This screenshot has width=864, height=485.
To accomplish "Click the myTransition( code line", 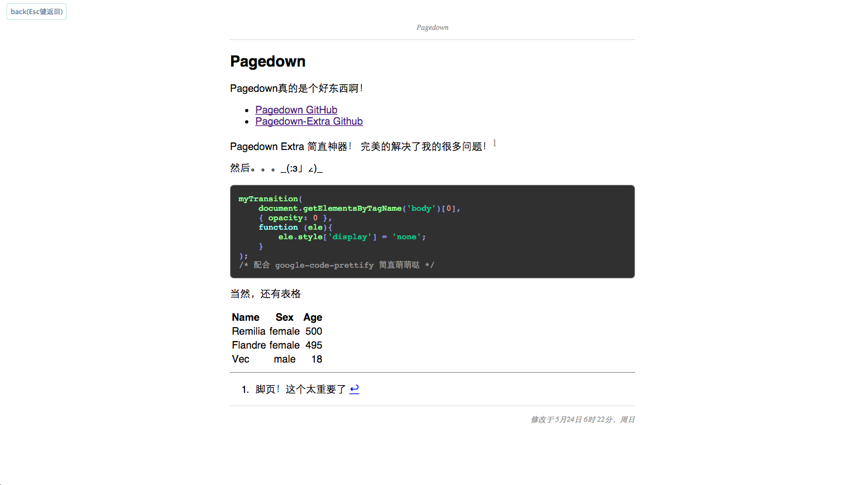I will pyautogui.click(x=270, y=198).
